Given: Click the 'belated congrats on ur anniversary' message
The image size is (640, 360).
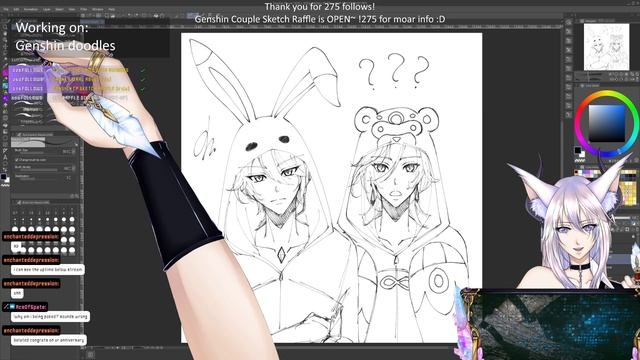Looking at the screenshot, I should click(49, 340).
